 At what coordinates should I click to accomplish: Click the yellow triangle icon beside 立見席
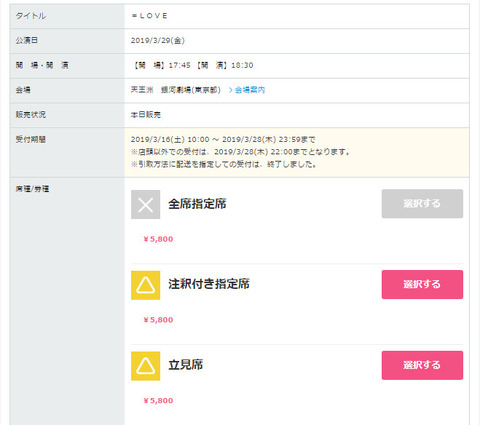145,366
